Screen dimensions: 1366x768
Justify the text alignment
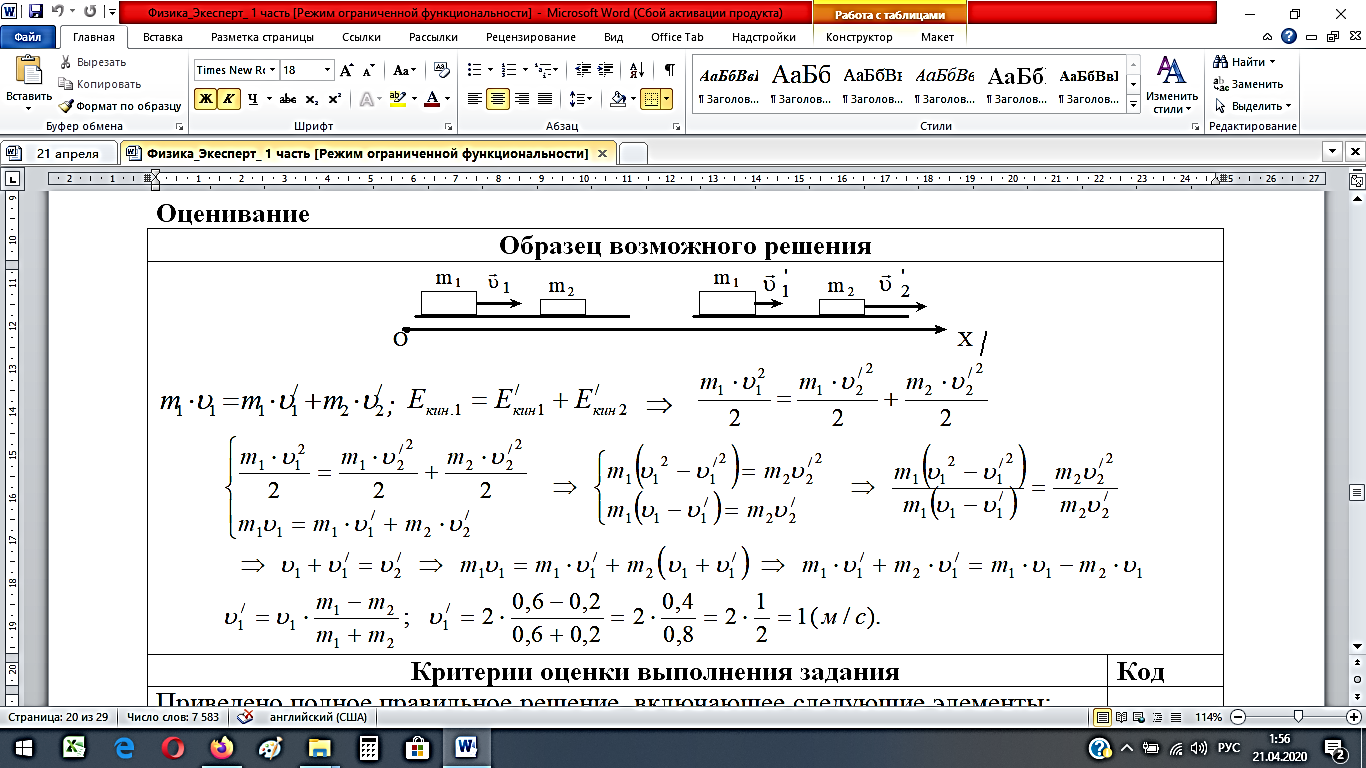pyautogui.click(x=545, y=98)
